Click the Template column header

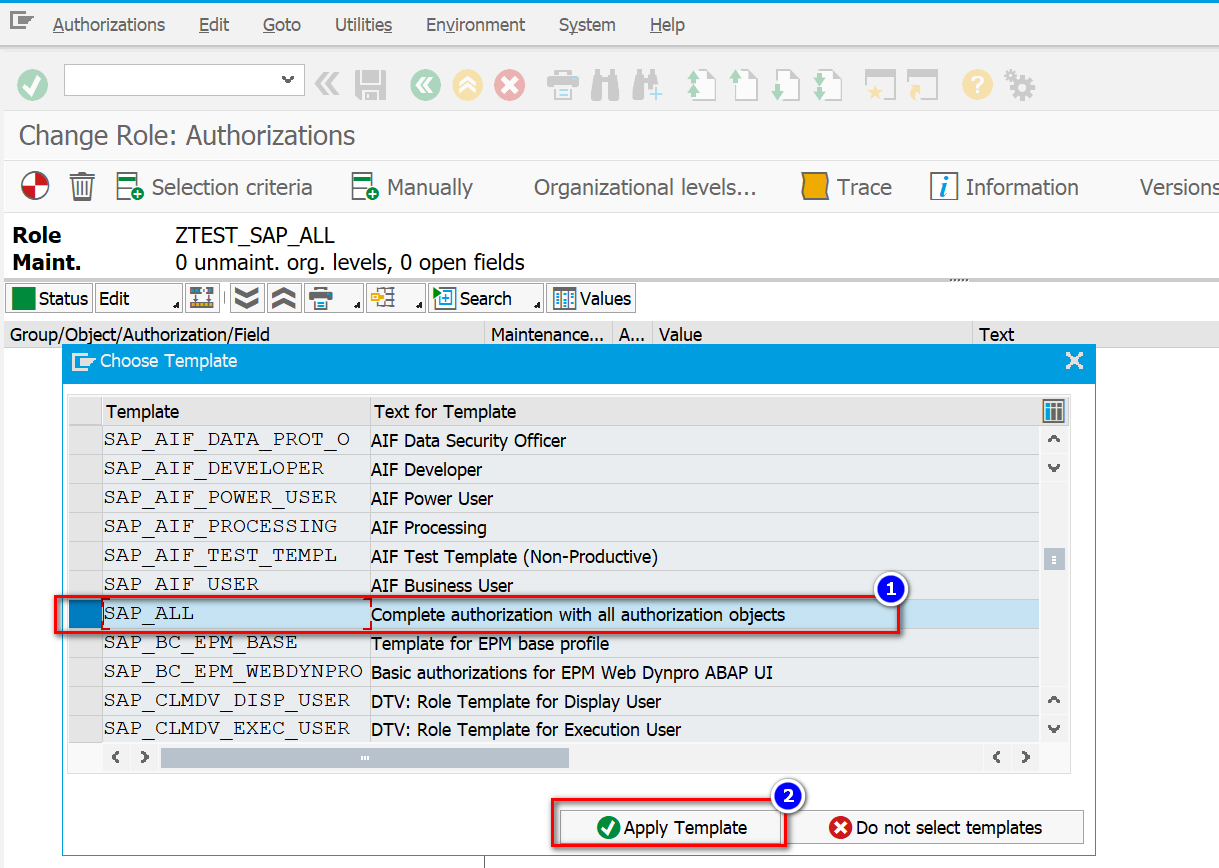236,411
